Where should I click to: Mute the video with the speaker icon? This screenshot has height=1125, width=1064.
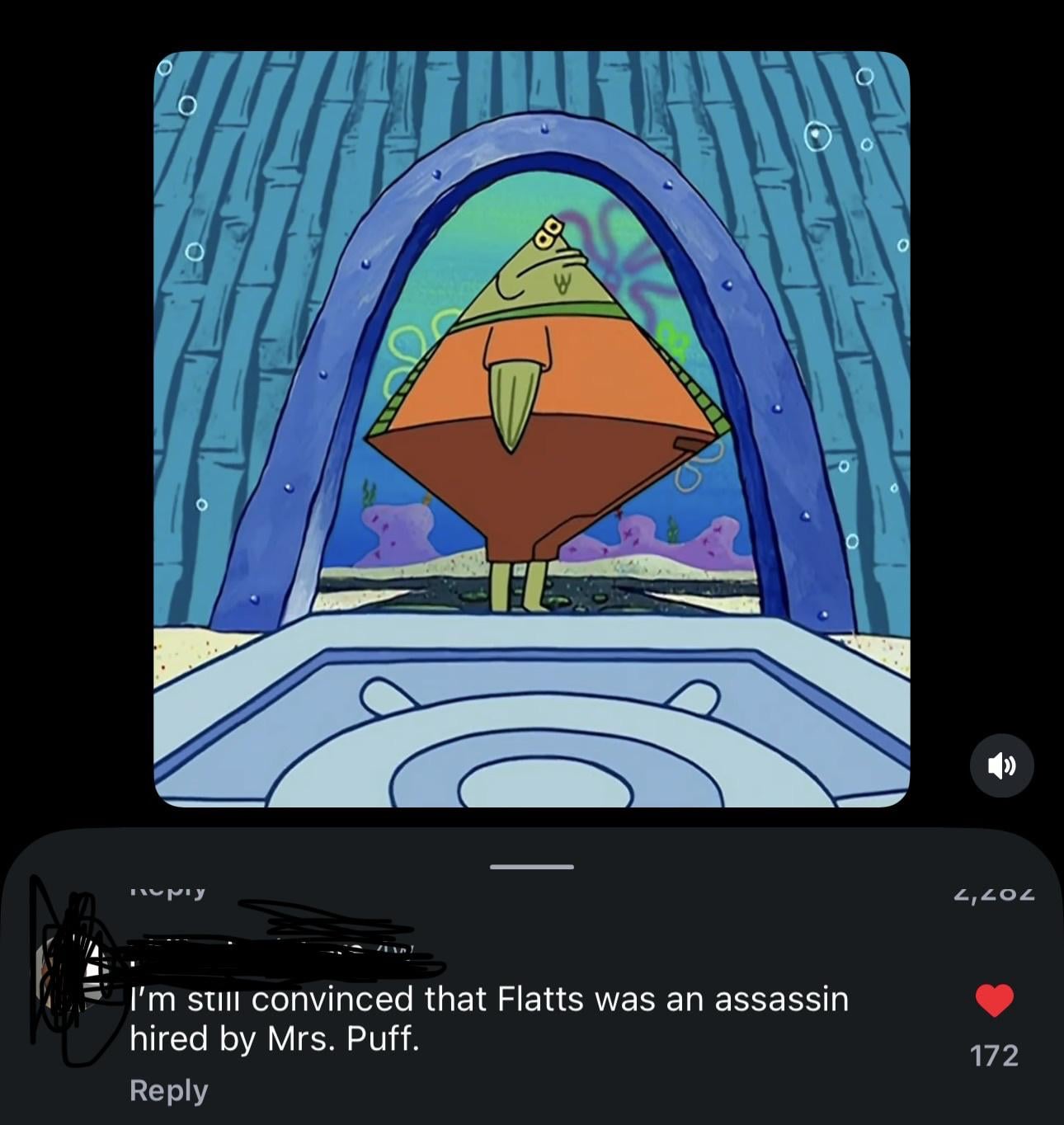point(1001,765)
